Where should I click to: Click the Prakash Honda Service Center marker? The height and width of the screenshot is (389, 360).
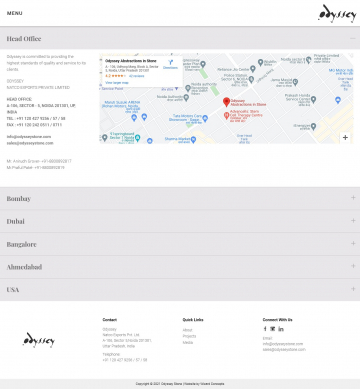313,99
